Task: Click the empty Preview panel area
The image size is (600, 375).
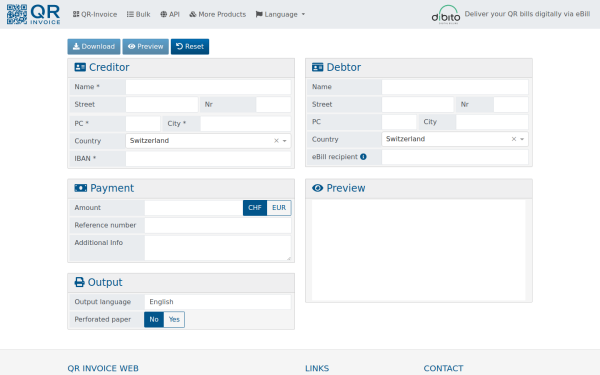Action: (x=419, y=250)
